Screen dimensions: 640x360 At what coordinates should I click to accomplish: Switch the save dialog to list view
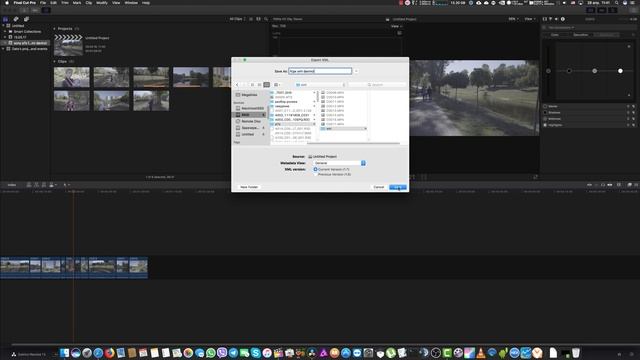(259, 84)
